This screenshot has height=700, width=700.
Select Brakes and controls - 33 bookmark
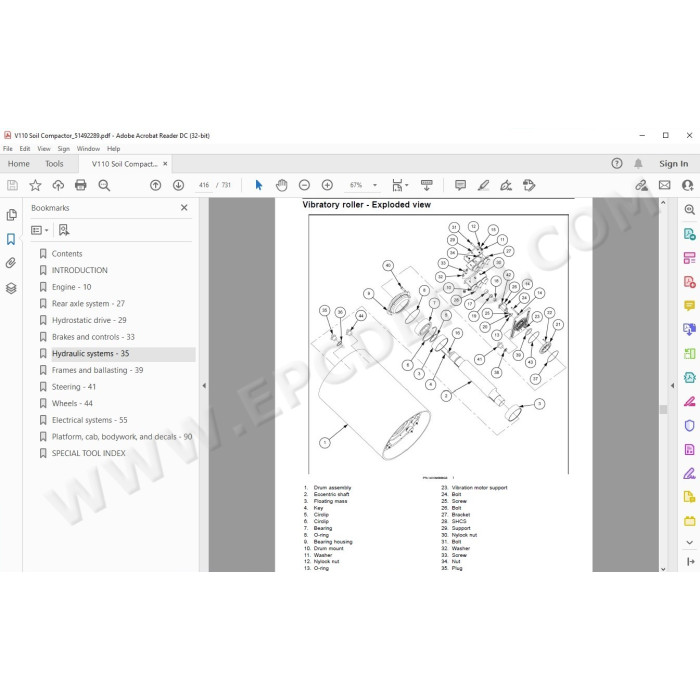pos(93,337)
